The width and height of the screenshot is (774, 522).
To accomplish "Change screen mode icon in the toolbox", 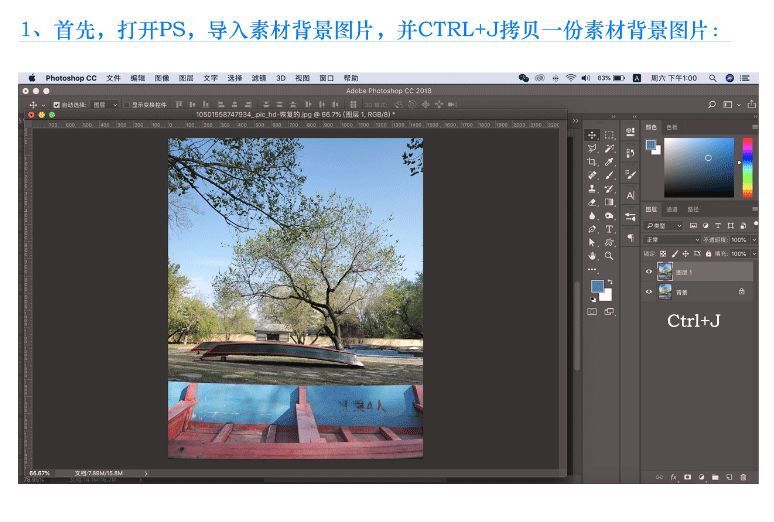I will (x=609, y=312).
